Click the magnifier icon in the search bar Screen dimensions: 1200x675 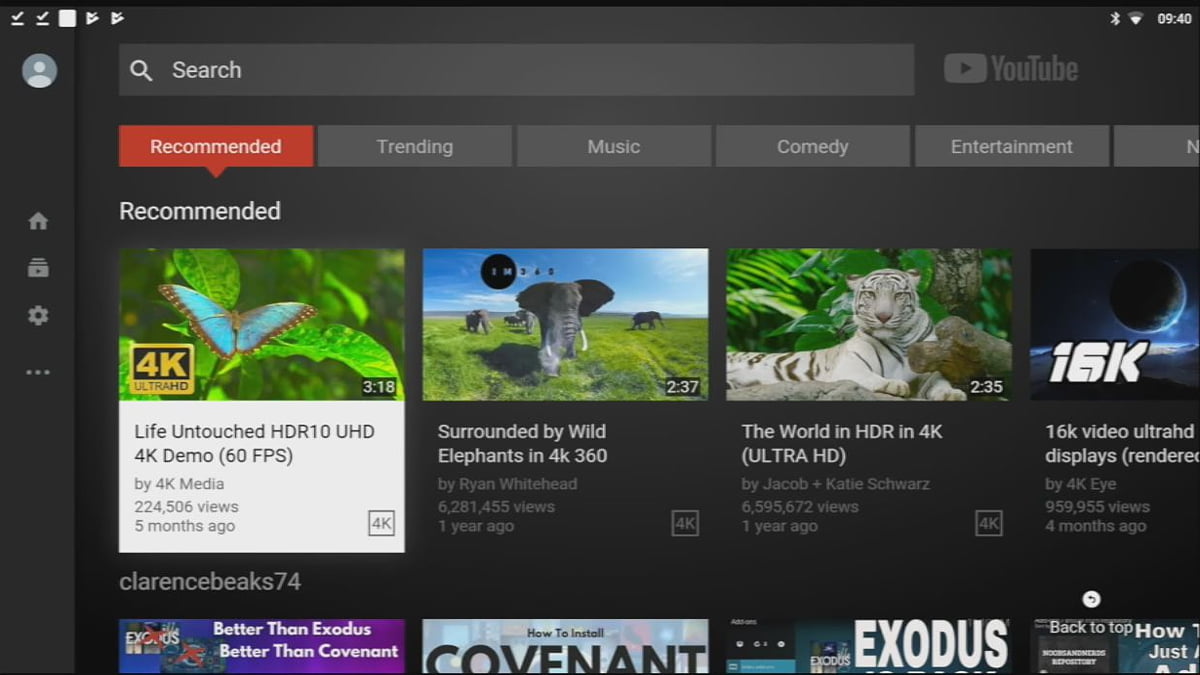[x=141, y=70]
